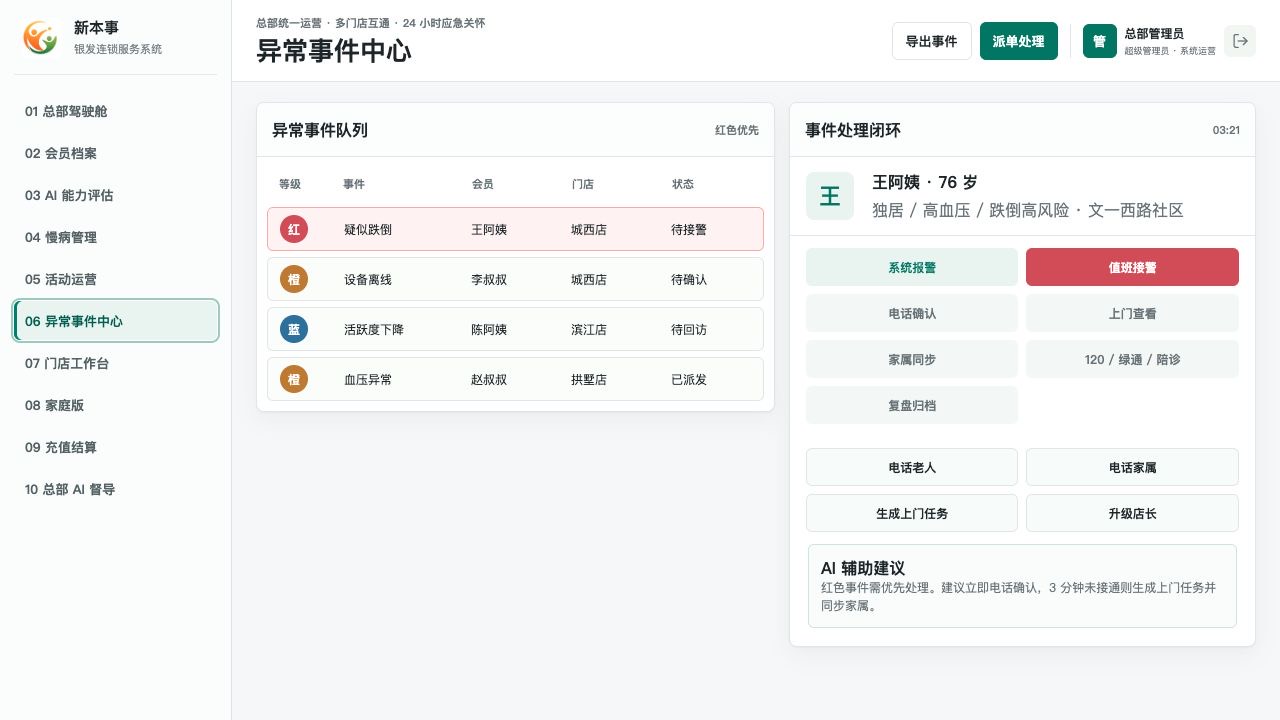Select the 活跃度下降 event text
Image resolution: width=1280 pixels, height=720 pixels.
click(x=374, y=329)
